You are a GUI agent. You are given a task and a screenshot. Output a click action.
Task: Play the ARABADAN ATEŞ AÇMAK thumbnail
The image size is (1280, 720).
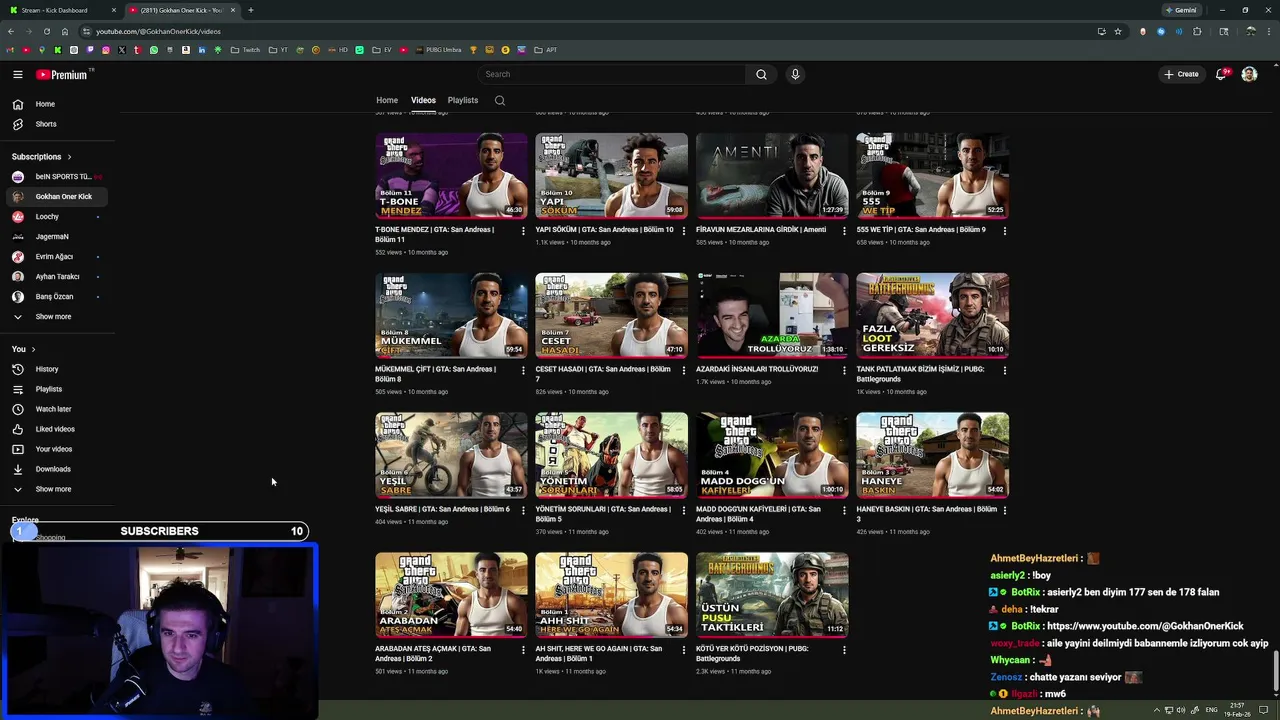click(451, 594)
